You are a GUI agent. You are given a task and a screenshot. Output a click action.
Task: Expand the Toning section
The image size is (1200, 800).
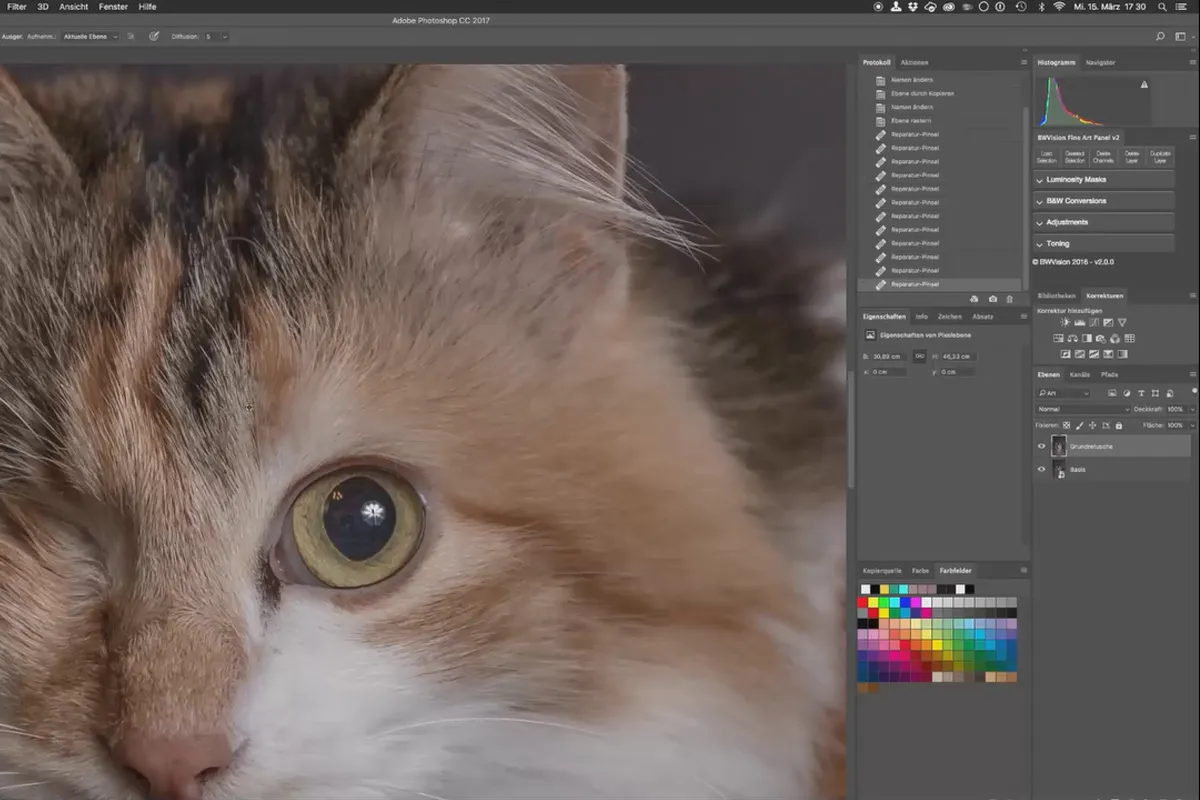tap(1103, 243)
